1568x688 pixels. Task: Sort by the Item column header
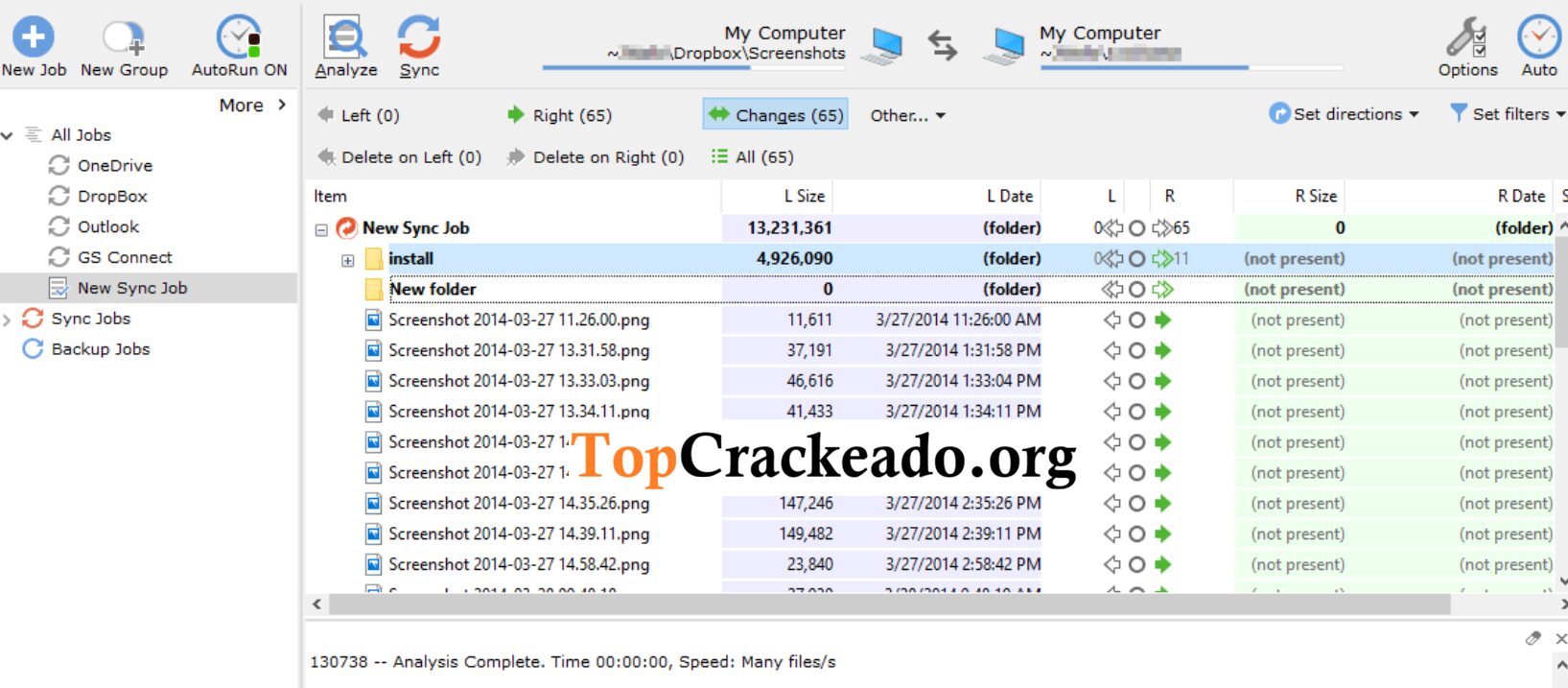(330, 196)
